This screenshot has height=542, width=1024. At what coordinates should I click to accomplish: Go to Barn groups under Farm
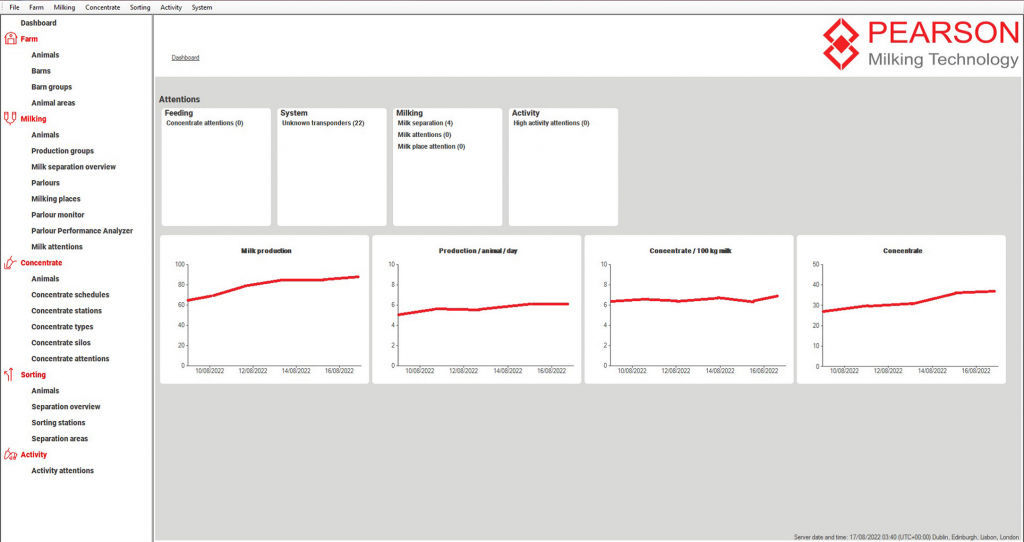[51, 87]
